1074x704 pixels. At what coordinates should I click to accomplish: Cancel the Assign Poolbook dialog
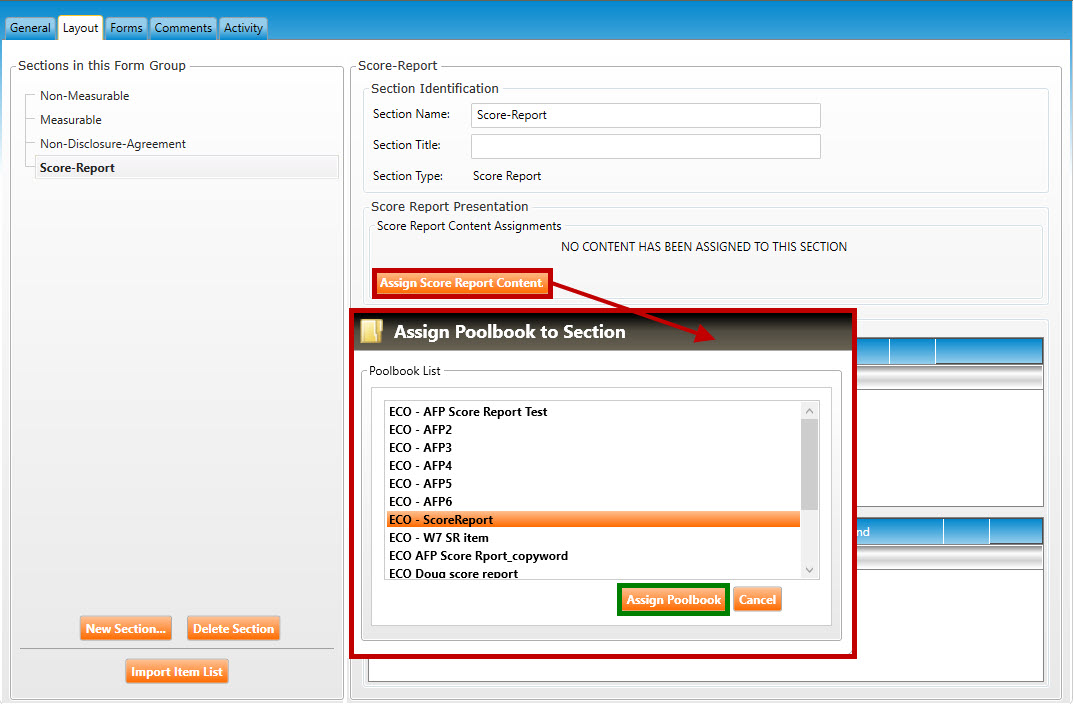[x=757, y=600]
